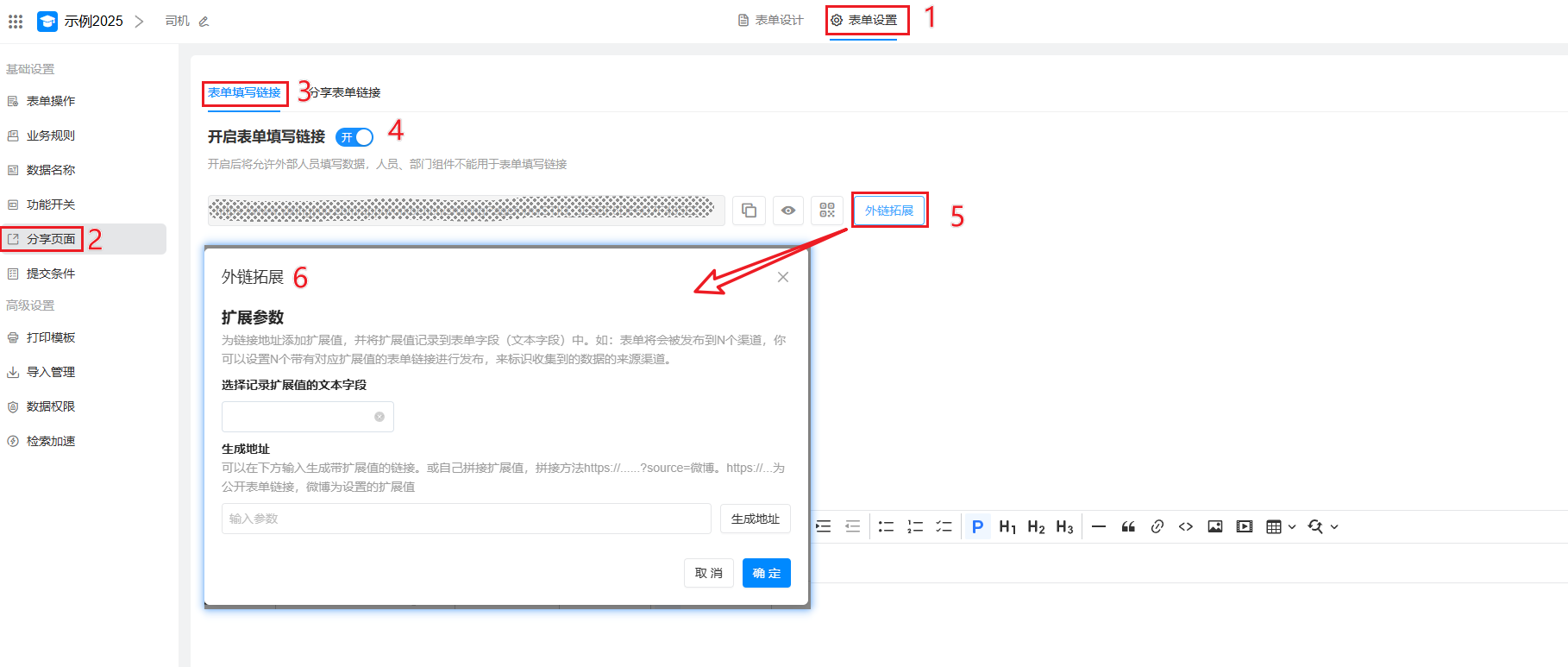Click the apps grid icon at top-left
Viewport: 1568px width, 667px height.
tap(16, 21)
